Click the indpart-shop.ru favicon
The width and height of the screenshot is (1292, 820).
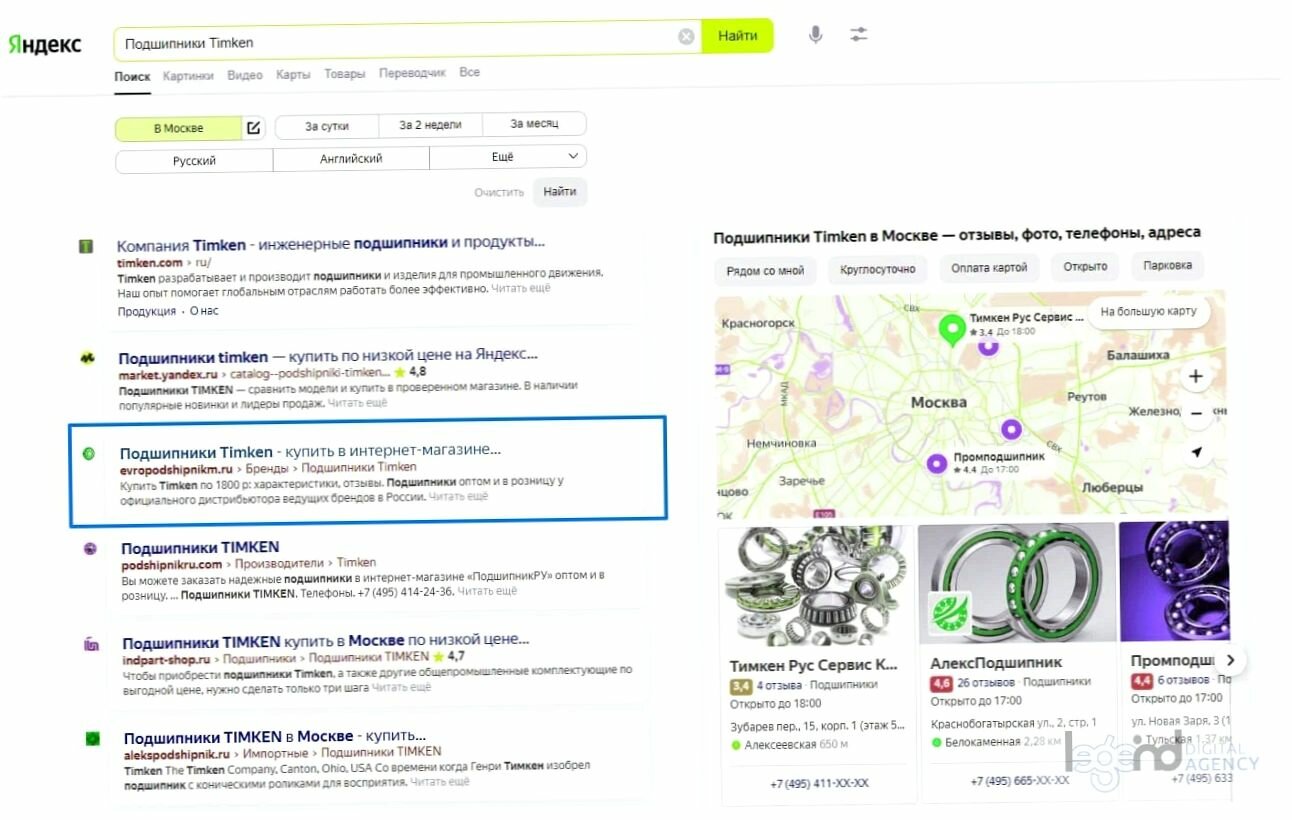[x=92, y=644]
